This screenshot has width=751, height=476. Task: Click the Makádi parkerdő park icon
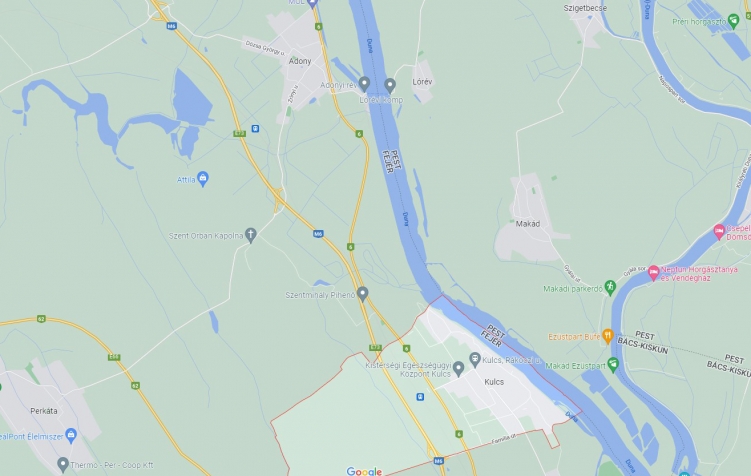[610, 287]
